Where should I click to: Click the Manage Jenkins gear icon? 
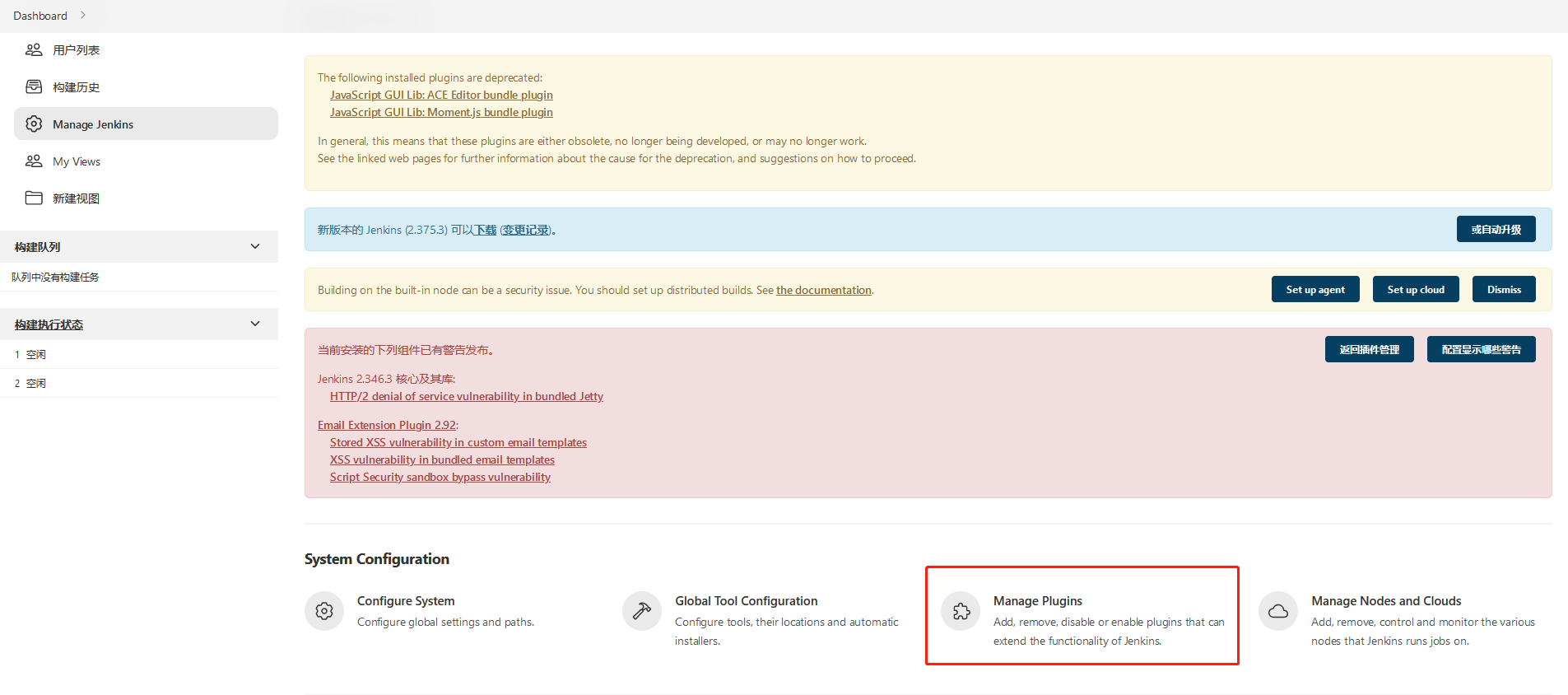(x=34, y=124)
